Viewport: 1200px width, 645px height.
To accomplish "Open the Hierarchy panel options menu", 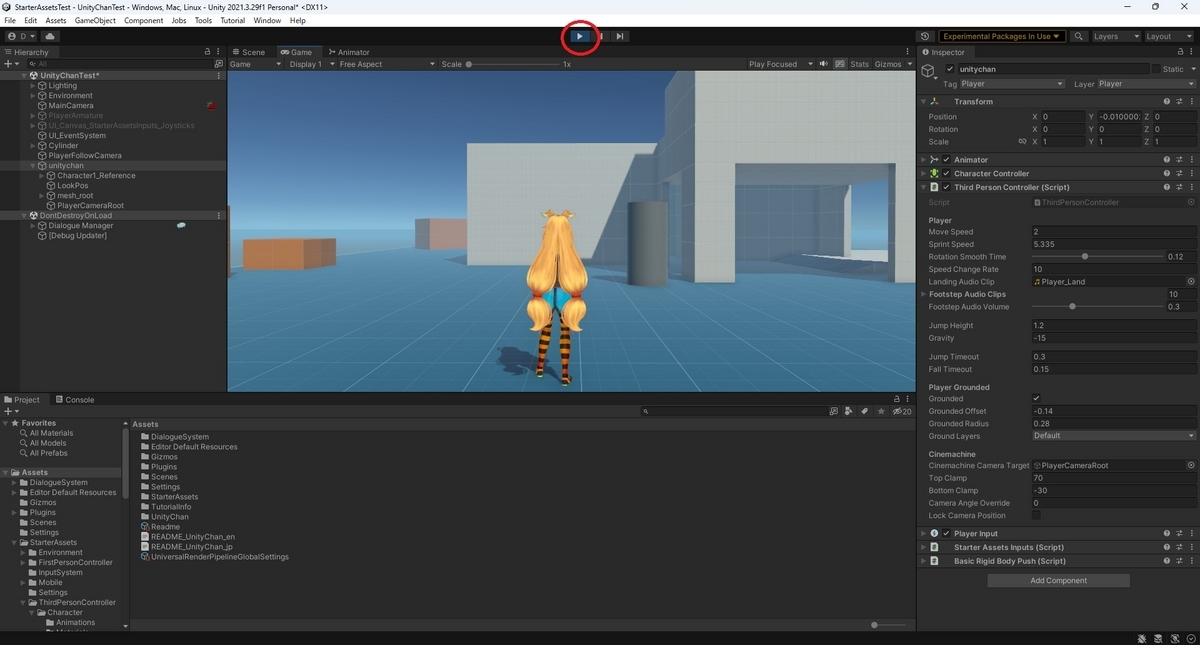I will pos(219,52).
